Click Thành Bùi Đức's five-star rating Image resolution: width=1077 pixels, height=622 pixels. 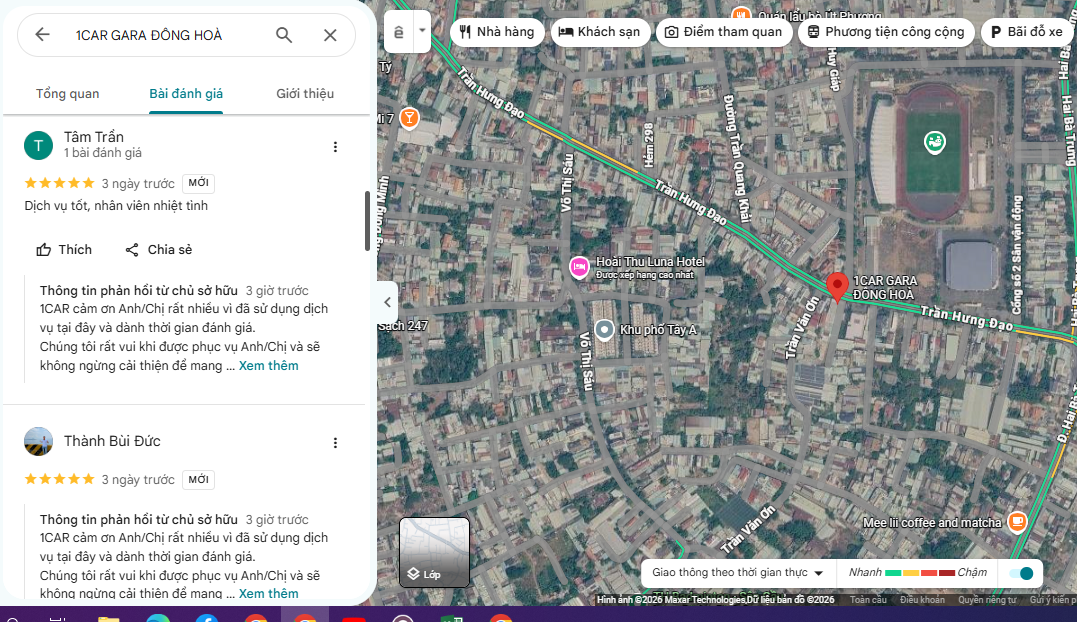click(59, 479)
